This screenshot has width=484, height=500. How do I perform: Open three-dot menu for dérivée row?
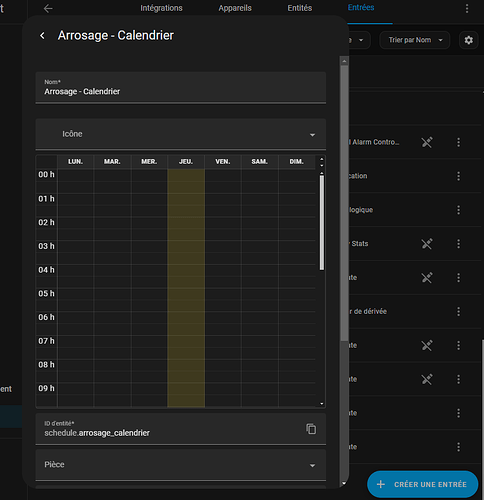[459, 312]
